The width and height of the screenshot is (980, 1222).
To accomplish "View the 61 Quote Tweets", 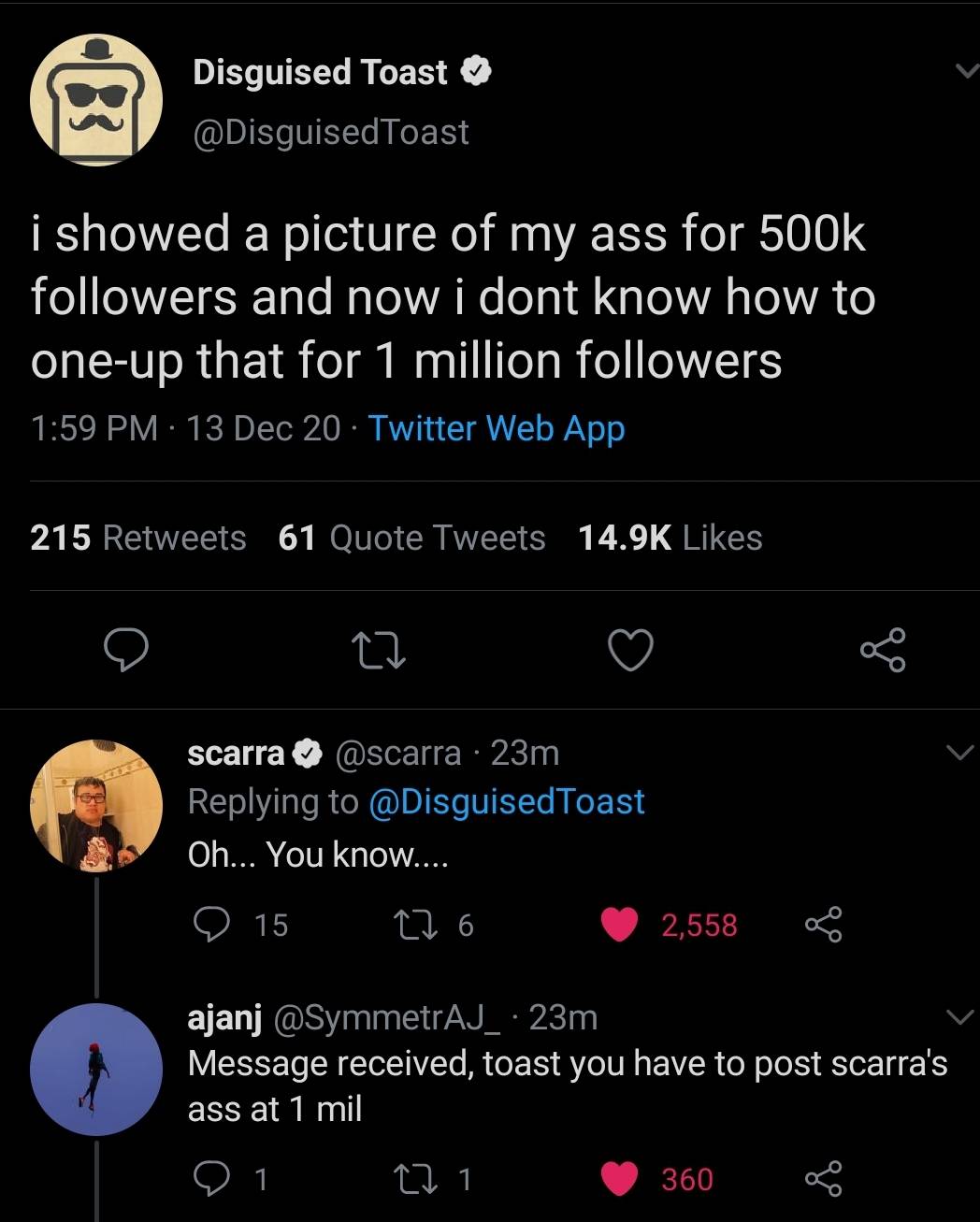I will [411, 538].
